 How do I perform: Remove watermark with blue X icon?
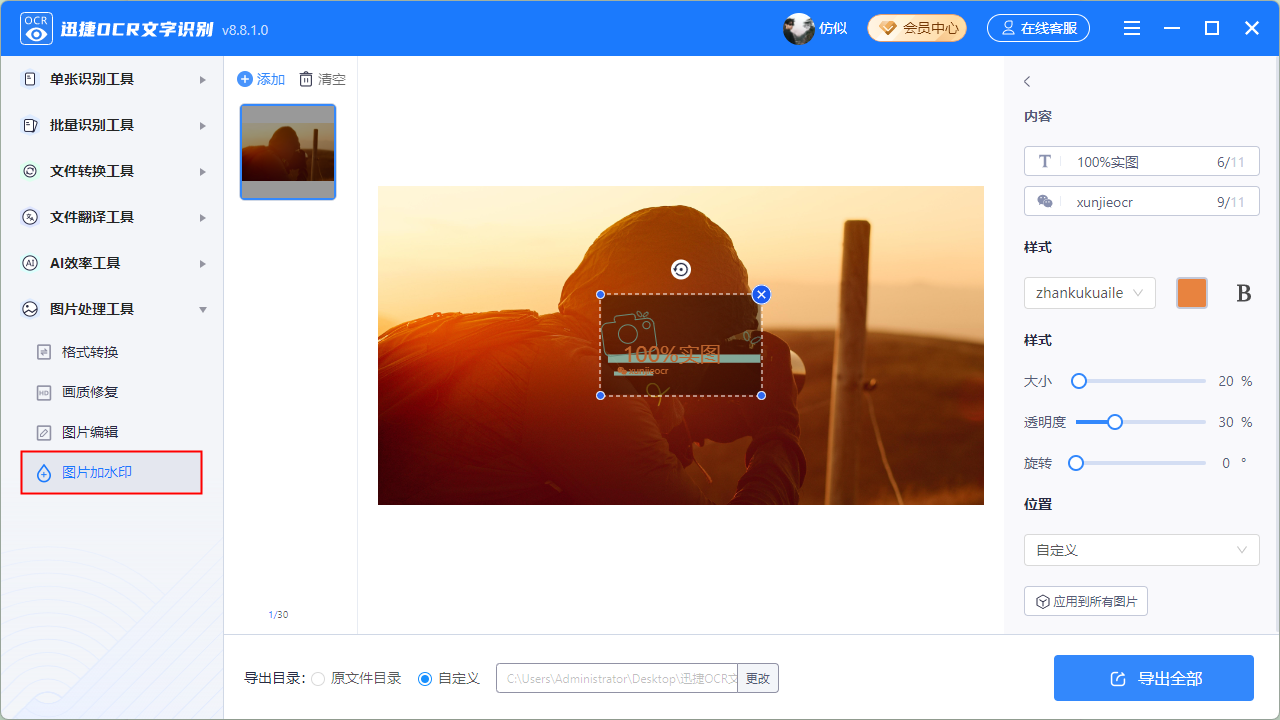[x=761, y=294]
